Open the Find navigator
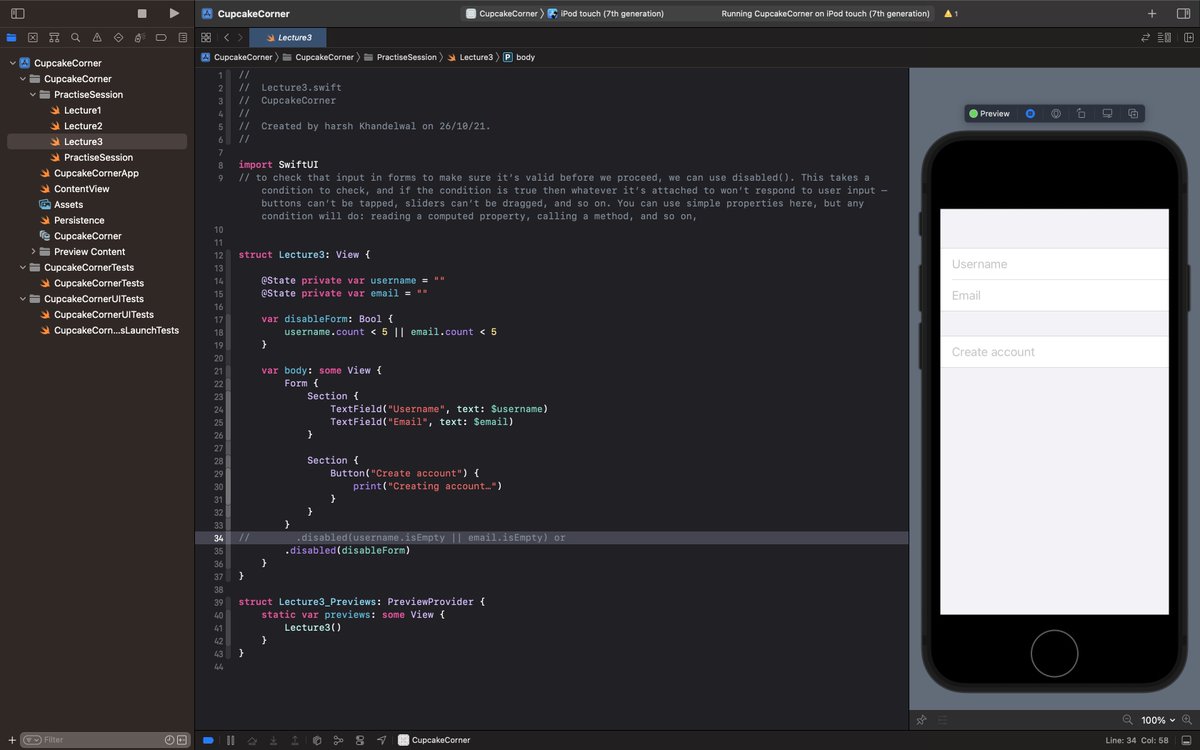Viewport: 1200px width, 750px height. 76,37
